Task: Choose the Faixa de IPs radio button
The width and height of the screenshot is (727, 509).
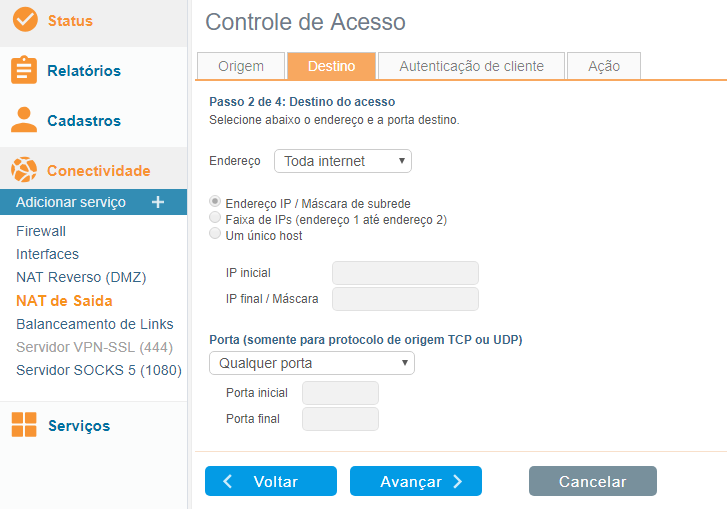Action: [215, 217]
